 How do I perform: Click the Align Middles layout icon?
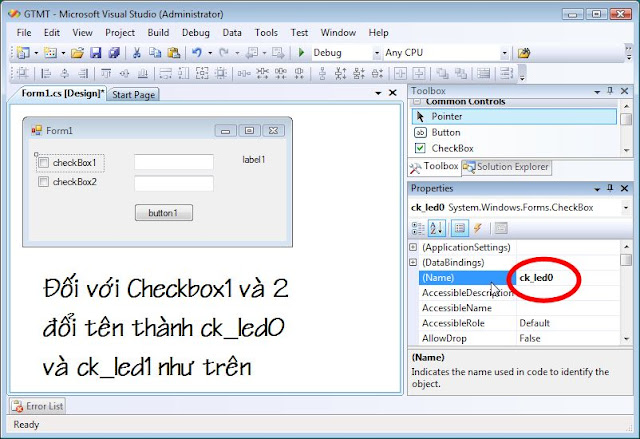coord(124,73)
